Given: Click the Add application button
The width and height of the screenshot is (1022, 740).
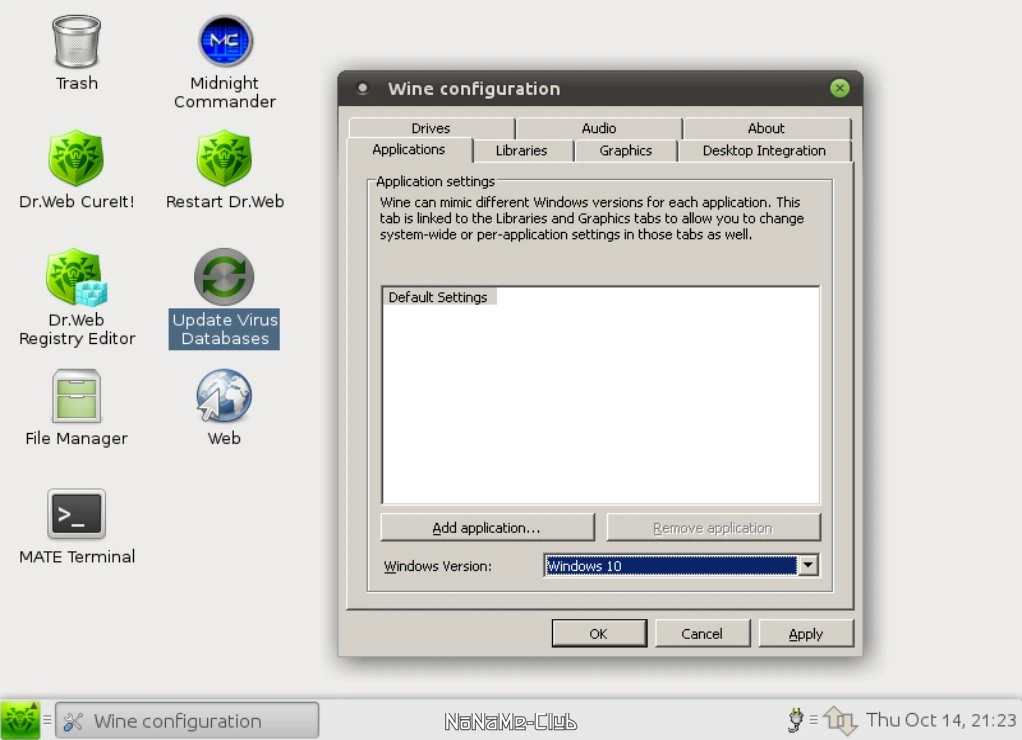Looking at the screenshot, I should click(487, 527).
